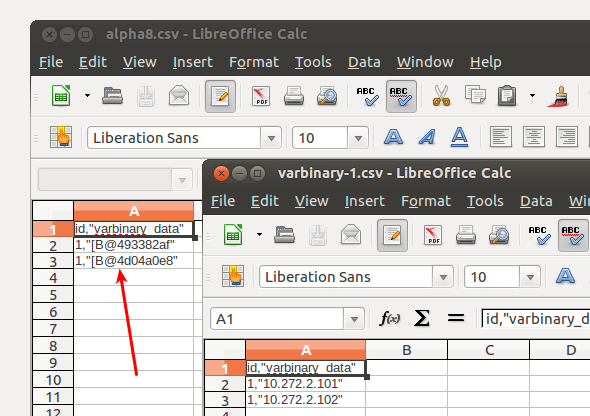Run Spelling check in varbinary-1.csv toolbar
The height and width of the screenshot is (416, 590).
(539, 235)
